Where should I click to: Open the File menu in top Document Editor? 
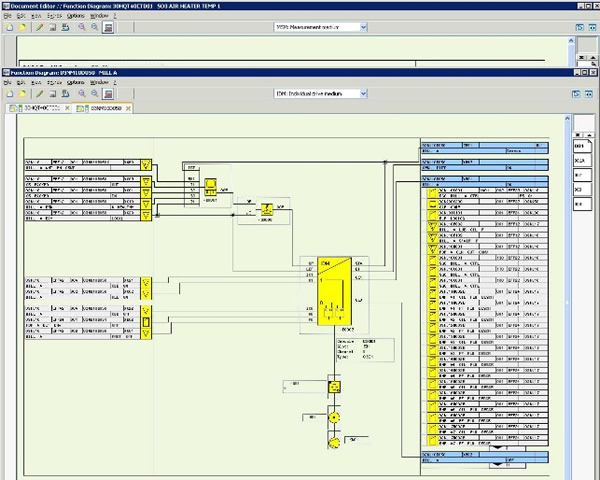7,17
